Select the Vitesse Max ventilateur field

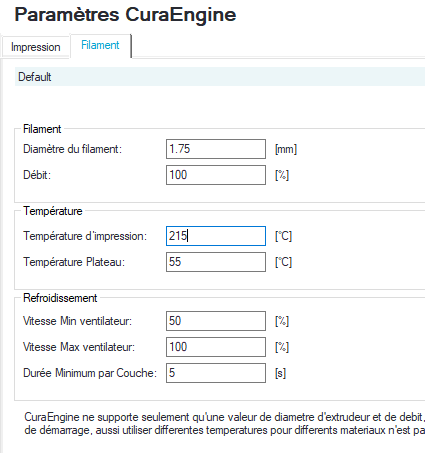[216, 347]
